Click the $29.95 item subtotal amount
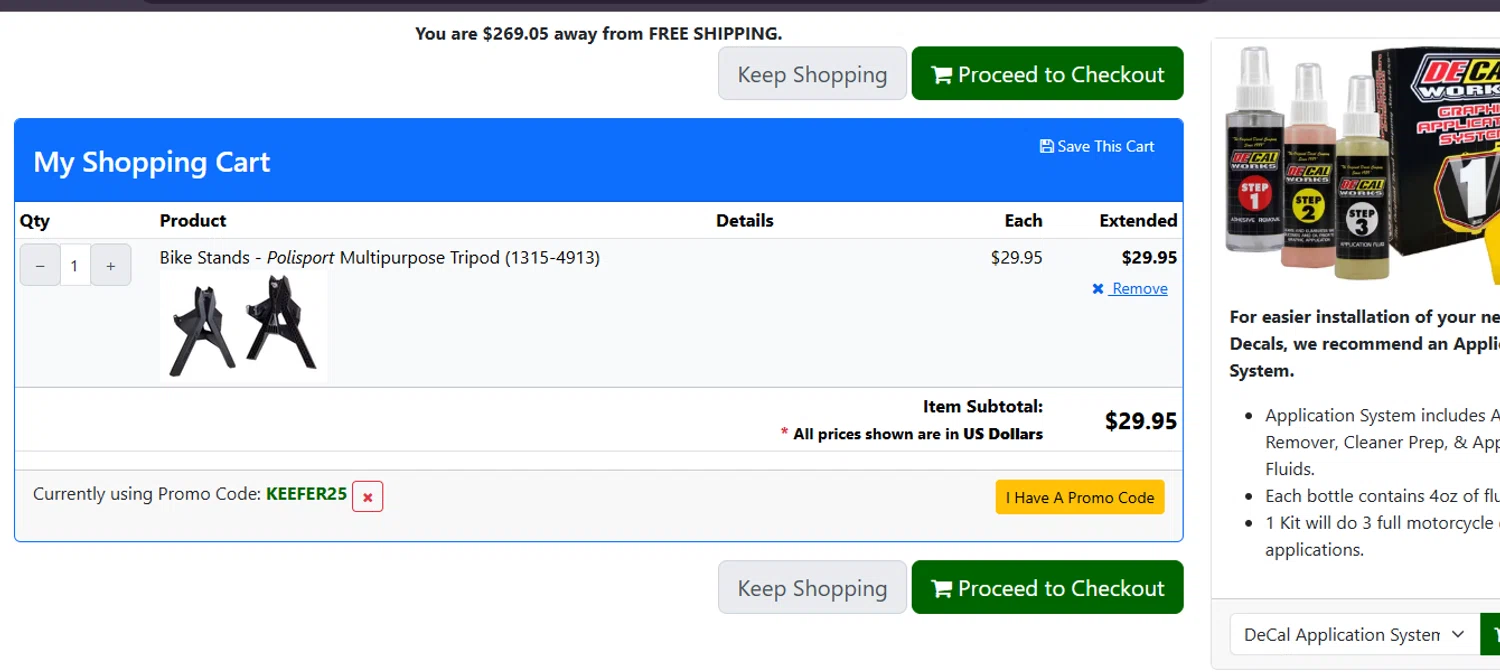This screenshot has height=672, width=1500. click(1140, 421)
